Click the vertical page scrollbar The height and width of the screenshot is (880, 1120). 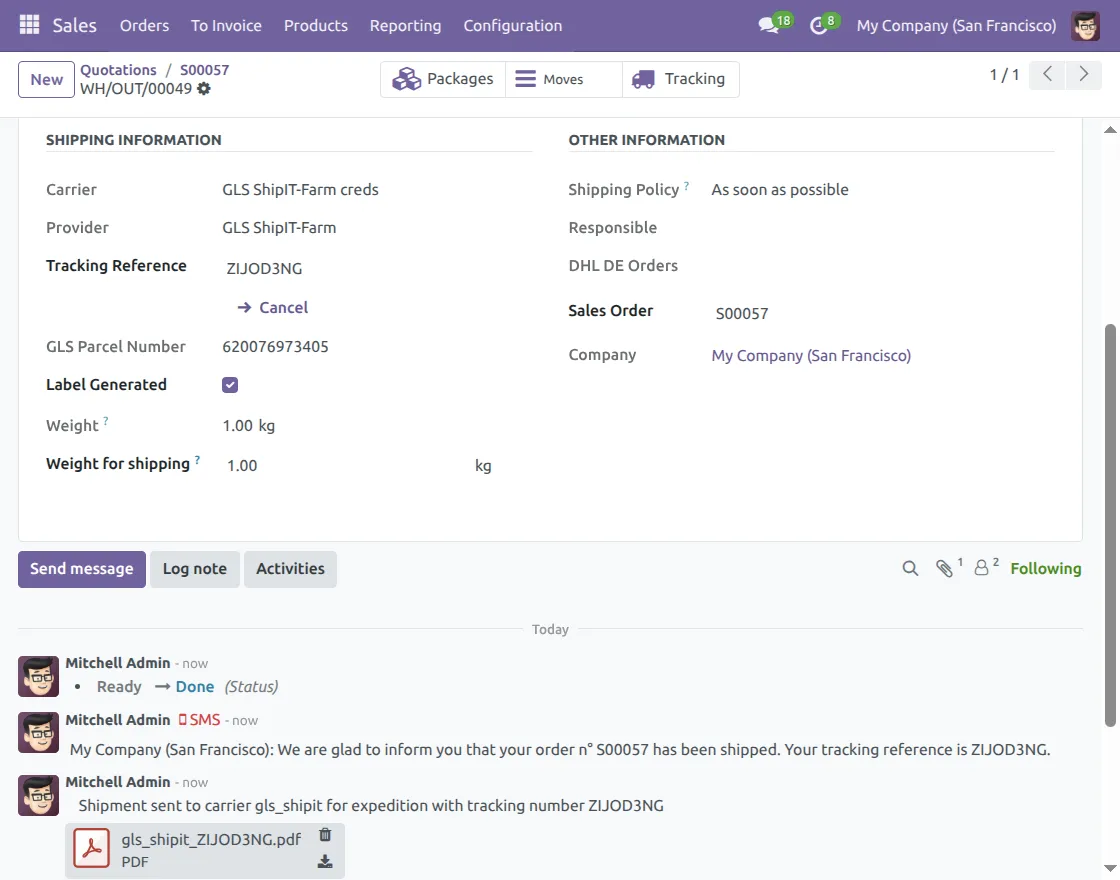click(x=1109, y=525)
